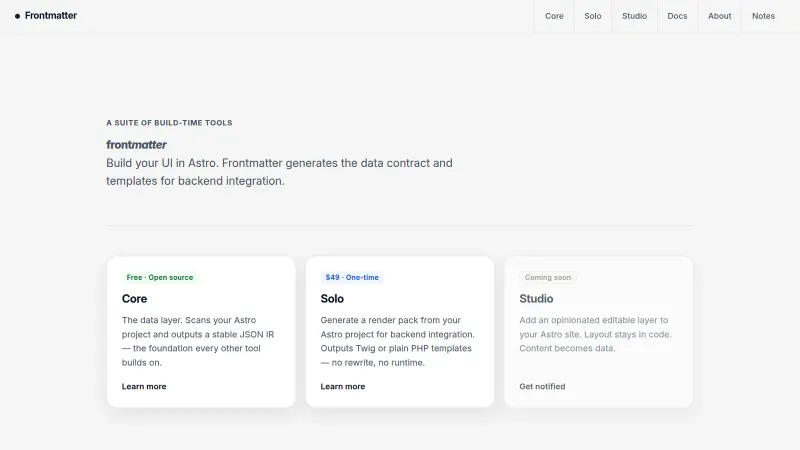
Task: Go to Solo in the top navigation
Action: pyautogui.click(x=593, y=16)
